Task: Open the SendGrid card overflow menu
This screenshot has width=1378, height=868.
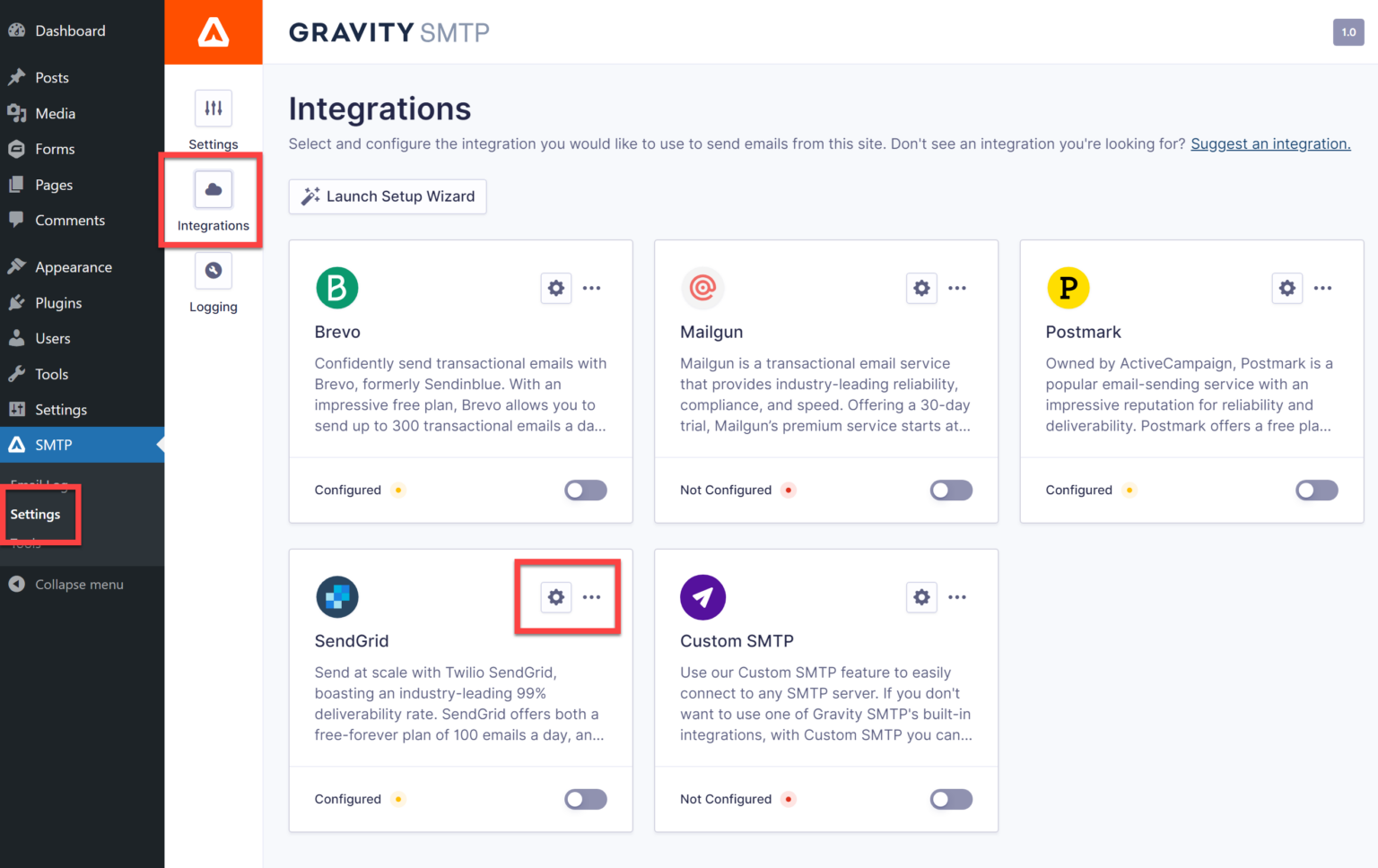Action: (591, 597)
